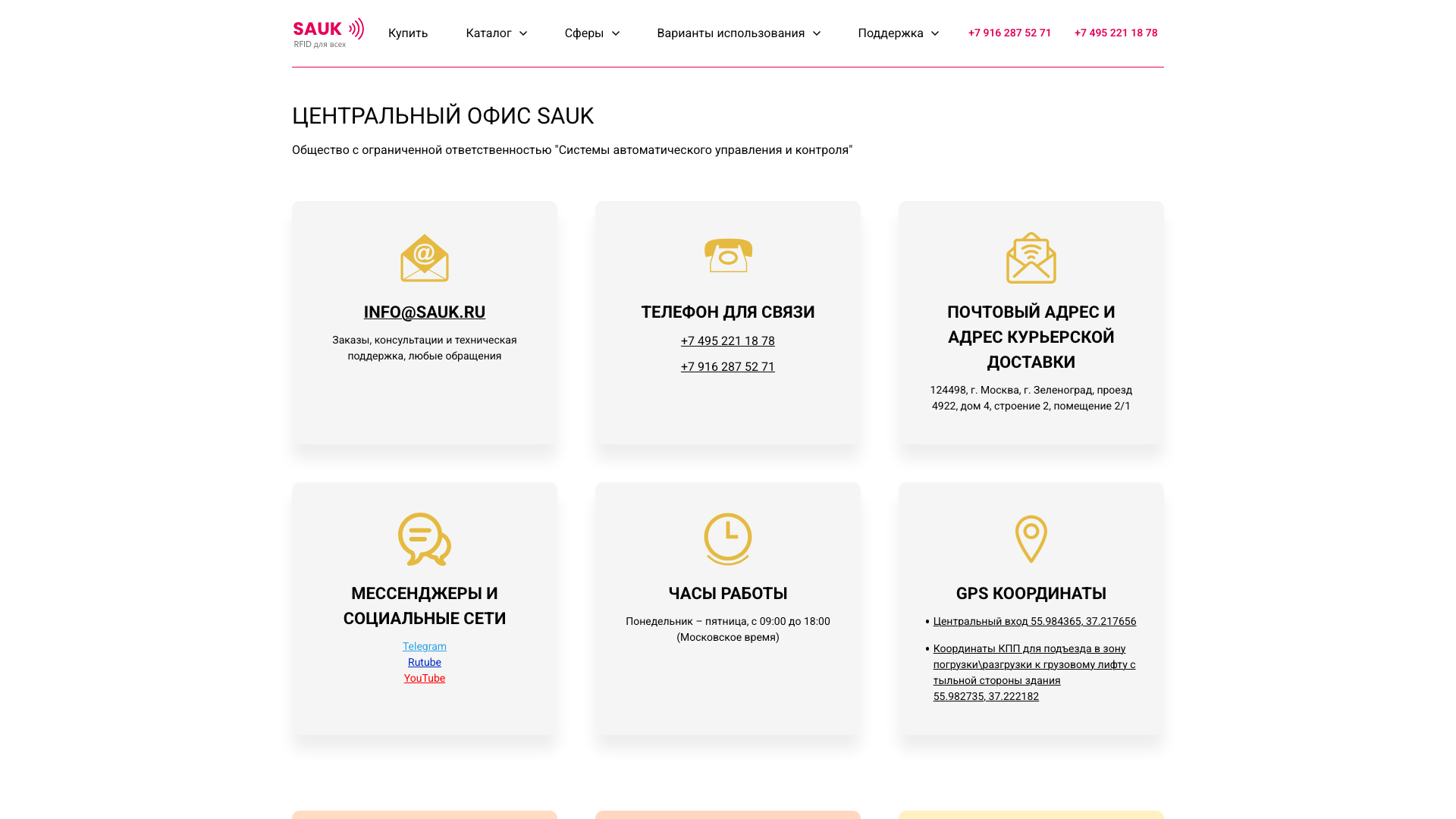Click +7 495 221 18 78 in phone card
Viewport: 1456px width, 819px height.
[x=728, y=341]
